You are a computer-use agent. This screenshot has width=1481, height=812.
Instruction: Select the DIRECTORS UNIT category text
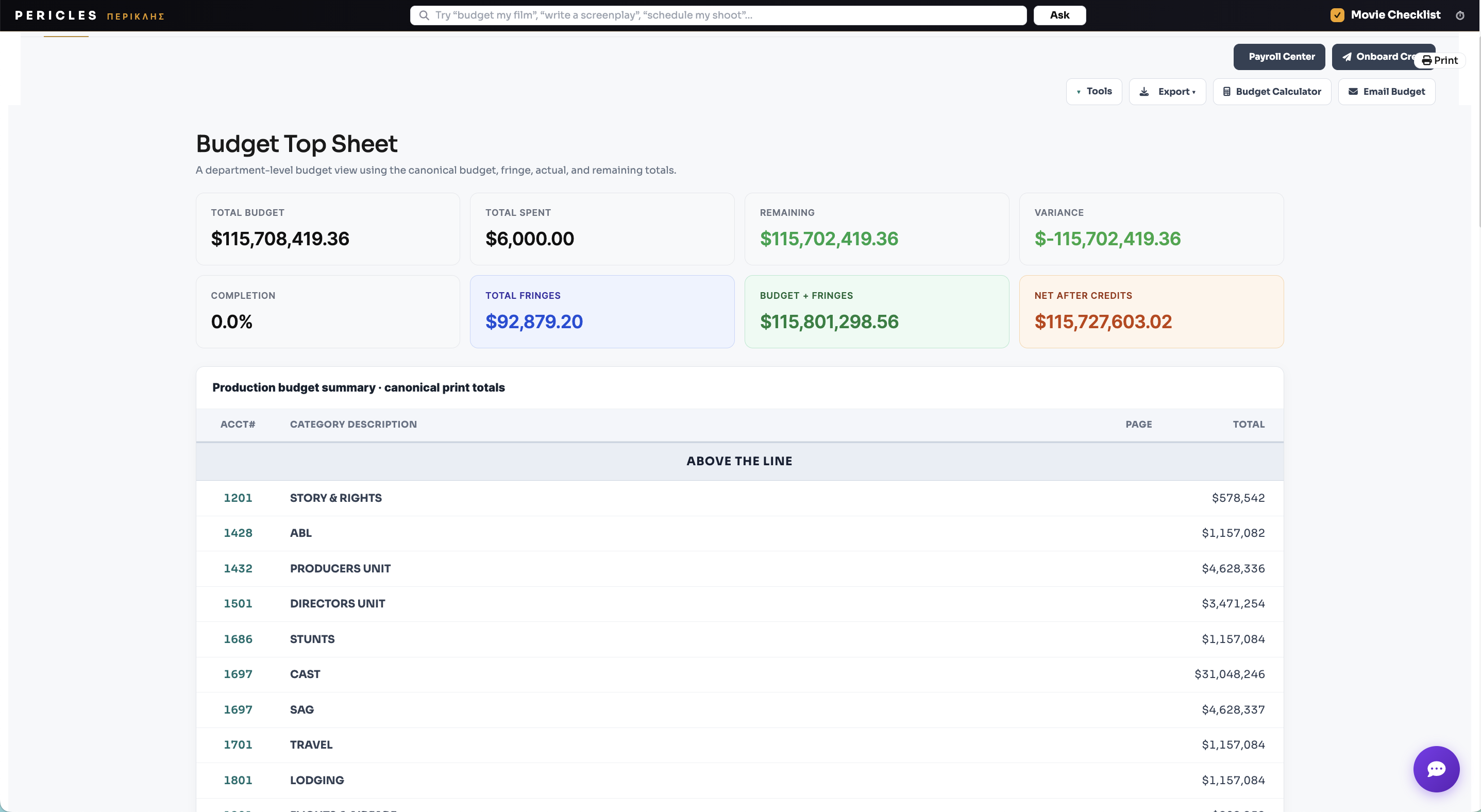tap(338, 603)
